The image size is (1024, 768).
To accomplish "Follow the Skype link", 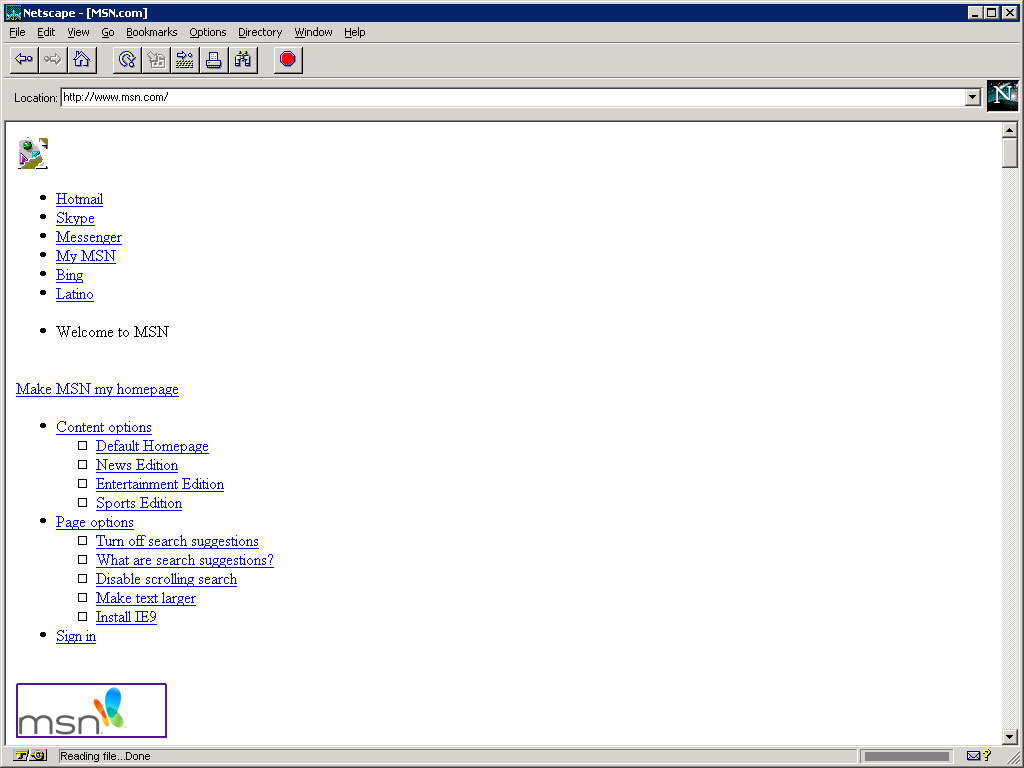I will 75,218.
